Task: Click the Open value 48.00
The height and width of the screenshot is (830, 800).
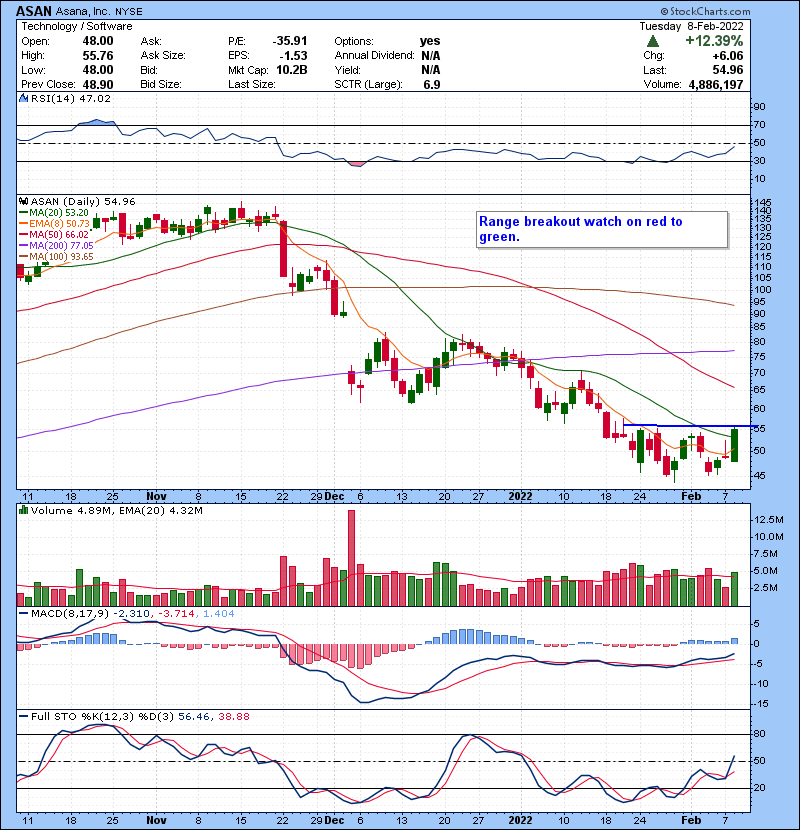Action: [x=98, y=41]
